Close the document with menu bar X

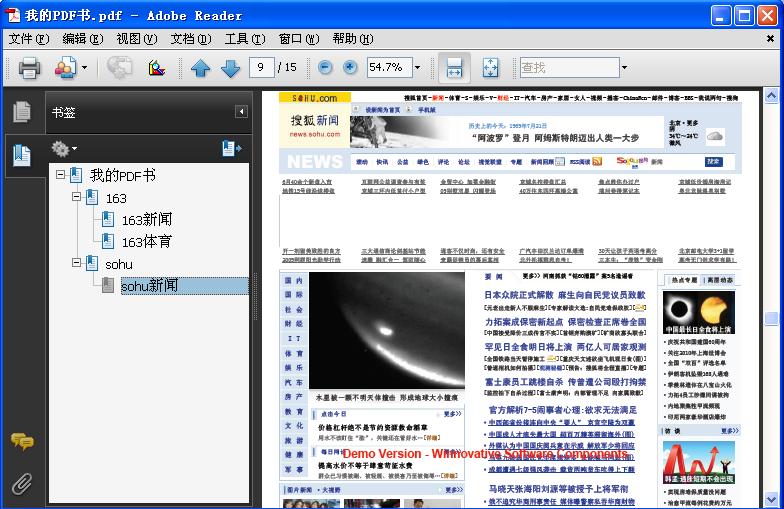[x=770, y=38]
